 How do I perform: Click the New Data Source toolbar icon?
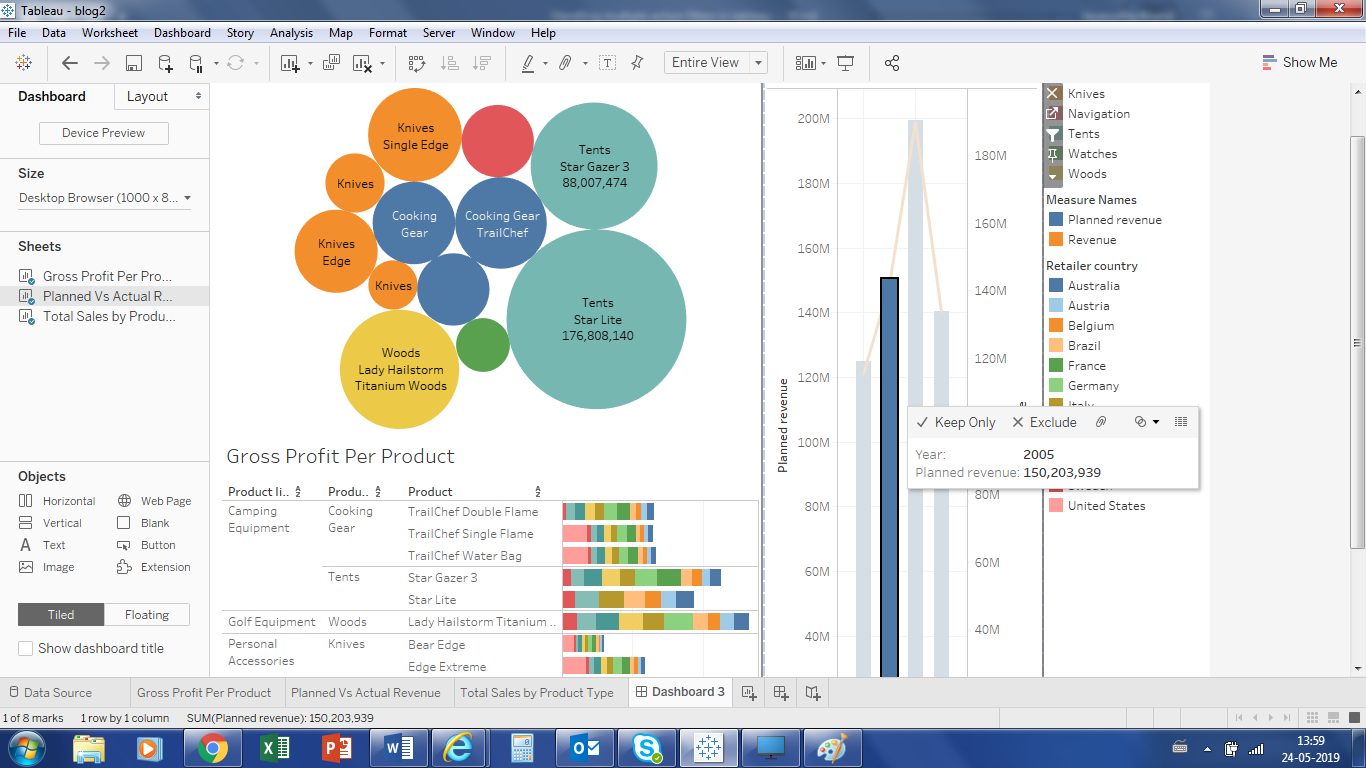(x=165, y=62)
